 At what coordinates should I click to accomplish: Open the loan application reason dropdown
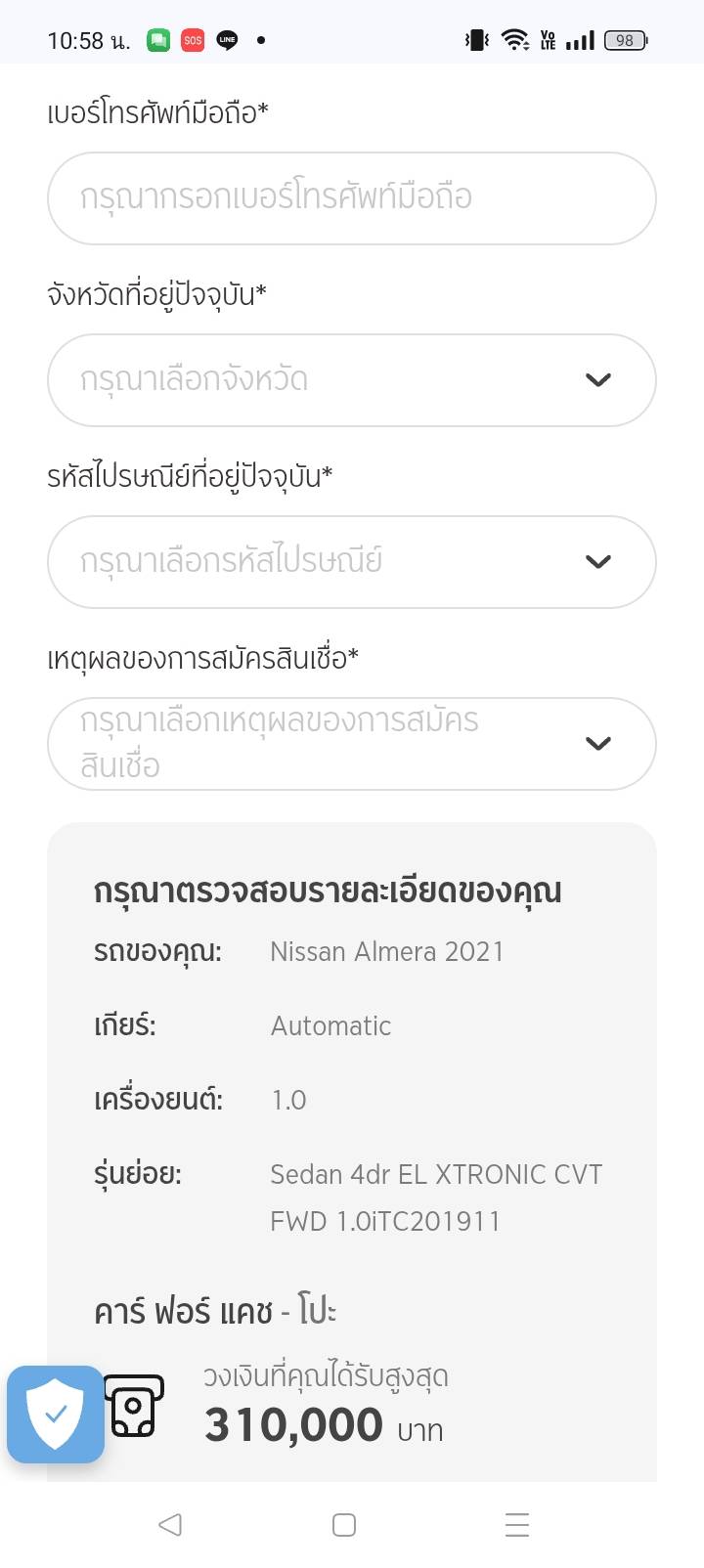point(351,744)
